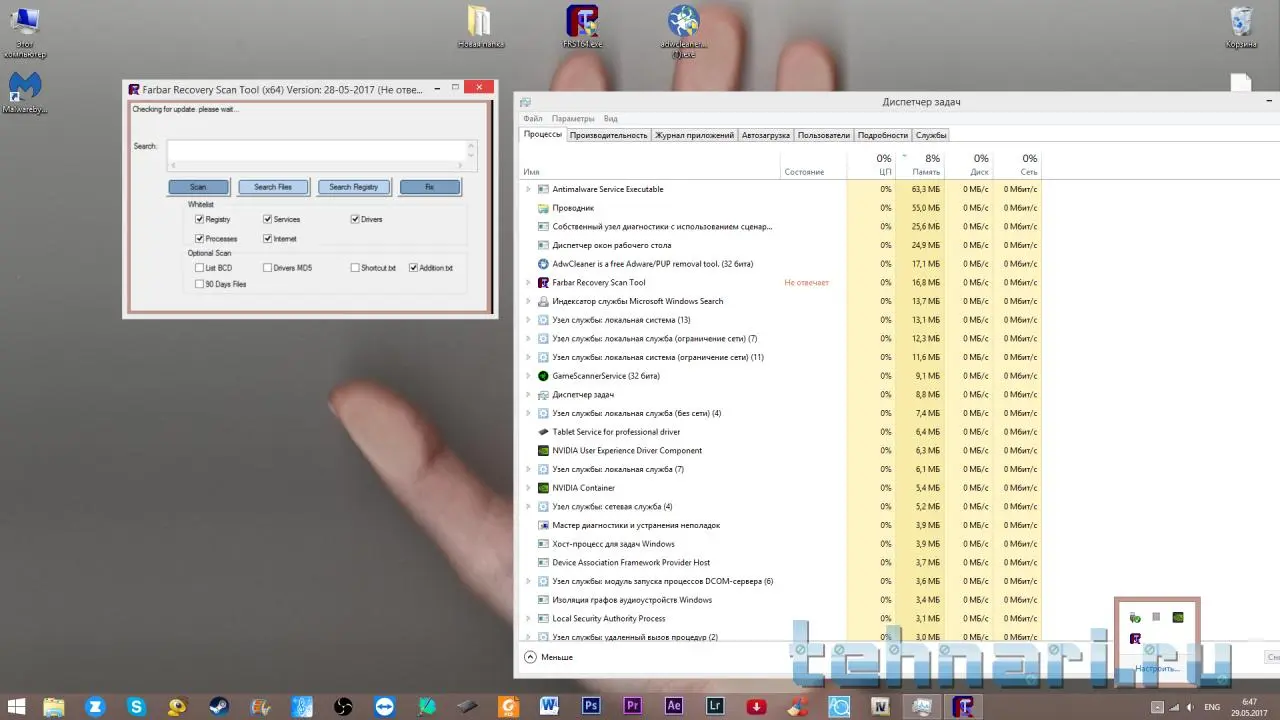
Task: Click the Search Registry button
Action: [x=354, y=187]
